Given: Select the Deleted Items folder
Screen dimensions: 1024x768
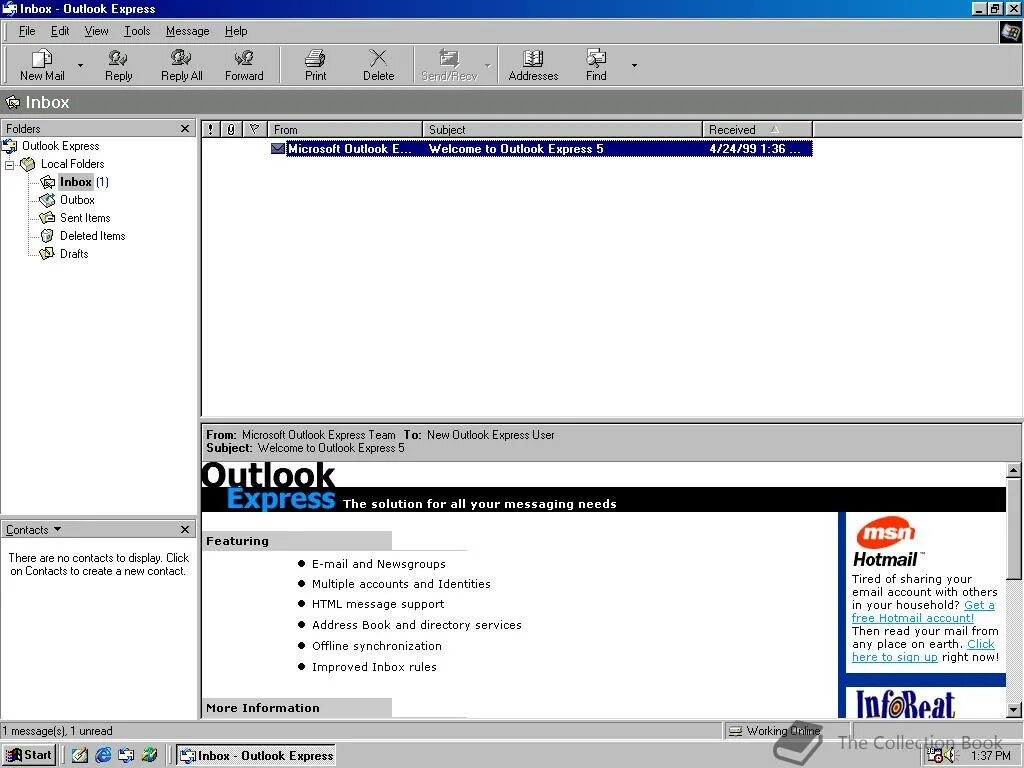Looking at the screenshot, I should [x=92, y=236].
